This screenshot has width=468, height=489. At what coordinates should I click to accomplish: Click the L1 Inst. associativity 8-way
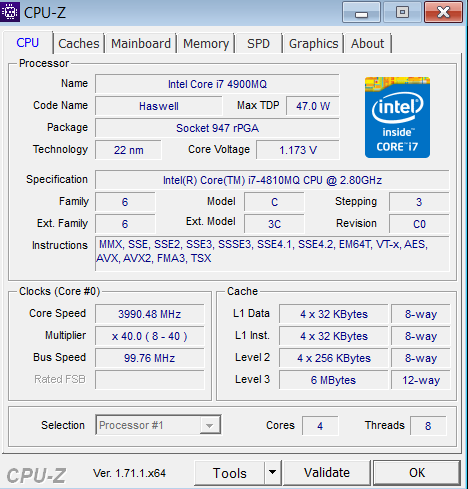(x=421, y=336)
